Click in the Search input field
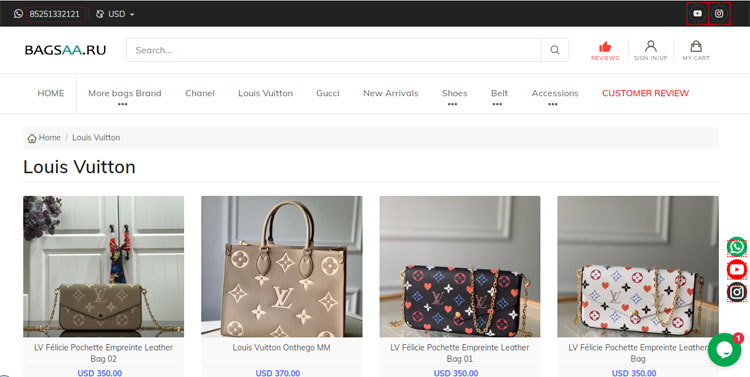This screenshot has height=377, width=750. [334, 50]
